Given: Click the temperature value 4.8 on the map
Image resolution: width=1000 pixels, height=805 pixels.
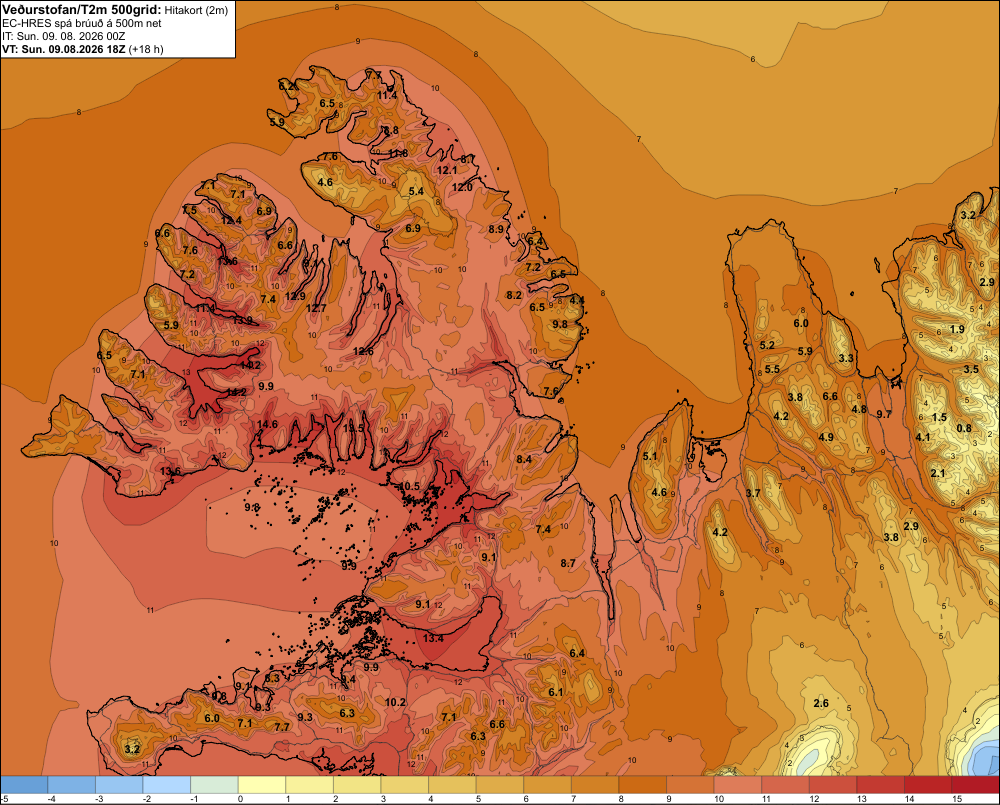Looking at the screenshot, I should (860, 409).
